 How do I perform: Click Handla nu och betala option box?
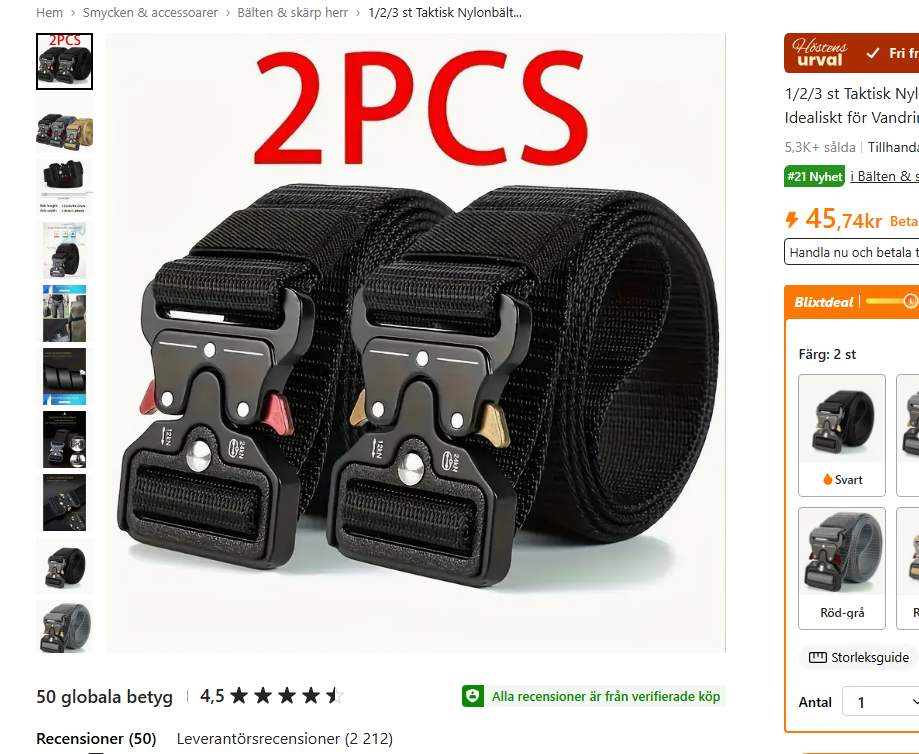[x=852, y=252]
